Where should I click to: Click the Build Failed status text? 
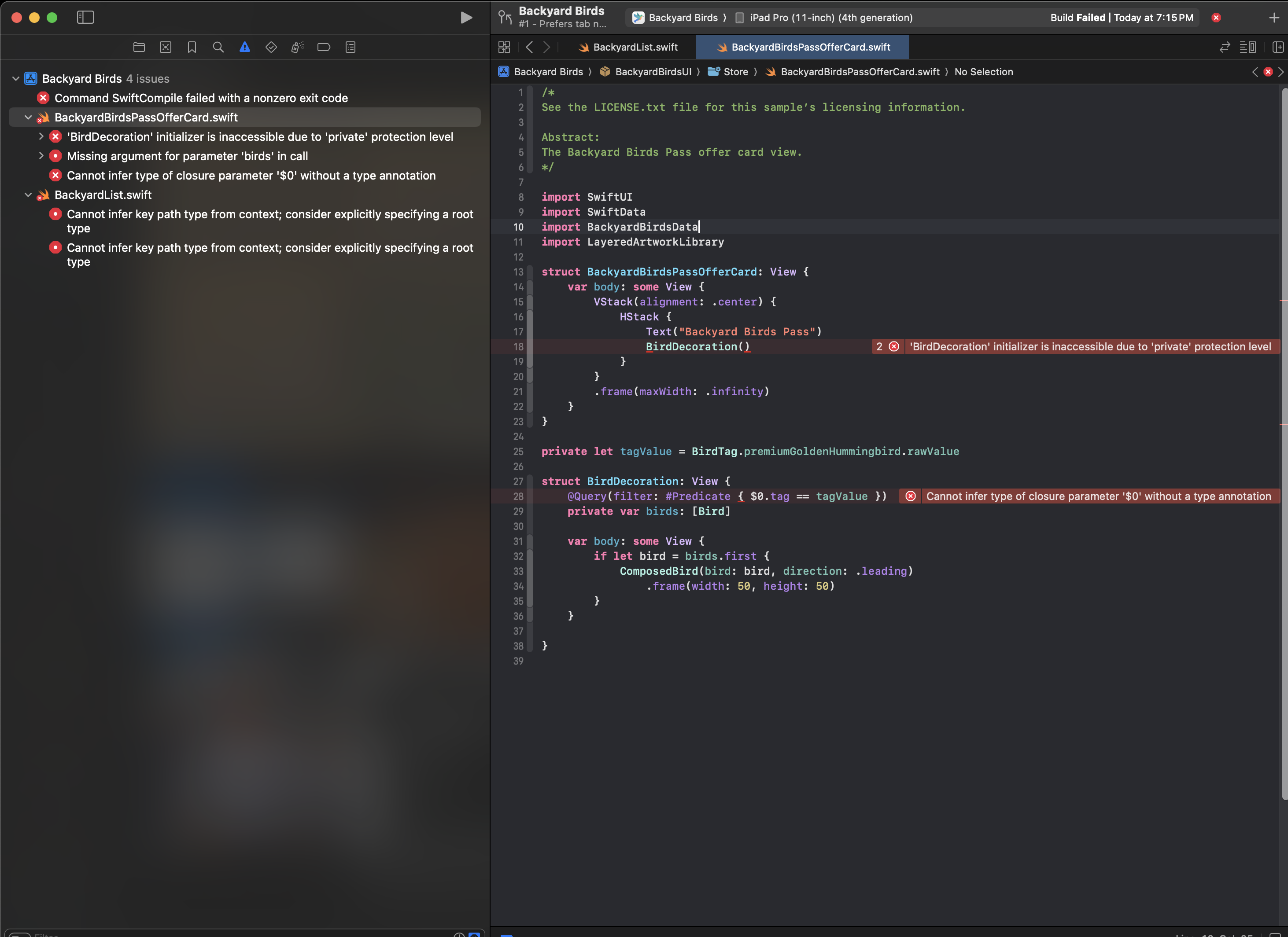point(1122,18)
